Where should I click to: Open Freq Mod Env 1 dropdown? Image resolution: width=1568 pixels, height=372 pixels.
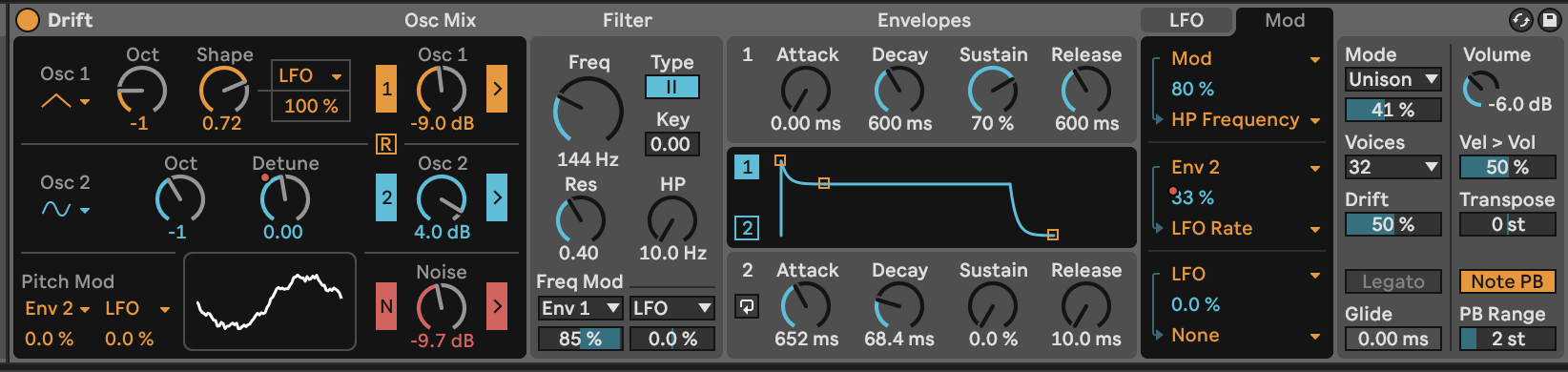[x=580, y=308]
